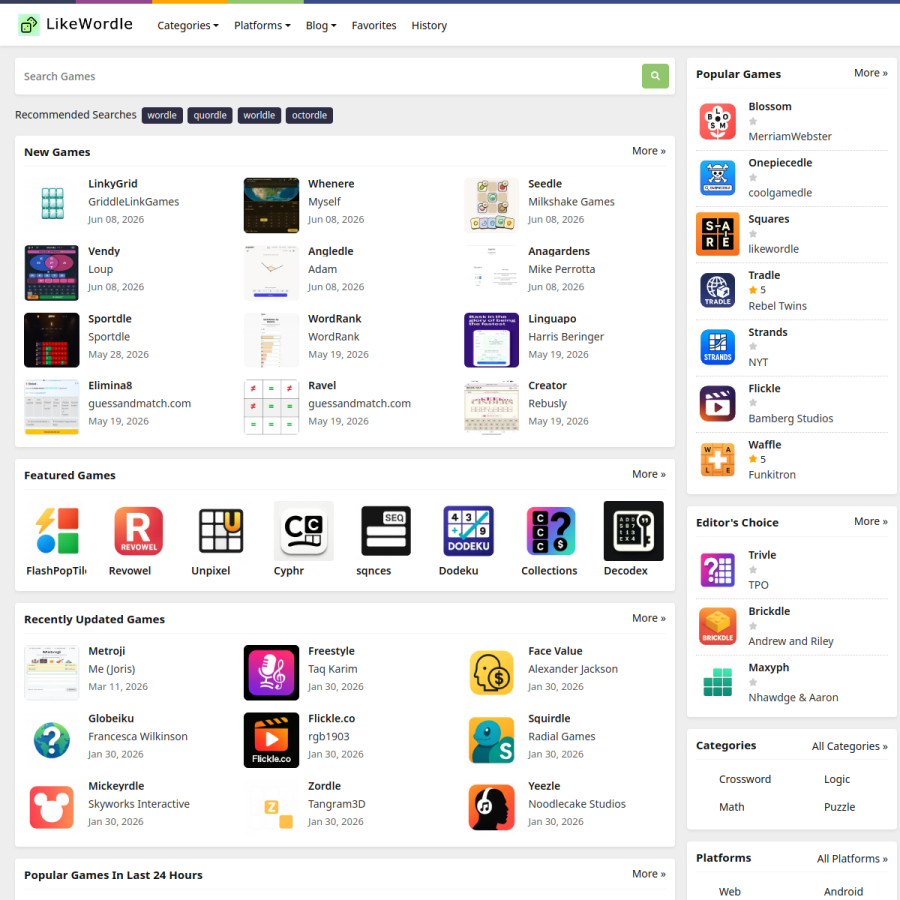This screenshot has width=900, height=900.
Task: Open the Linguapo game thumbnail
Action: 491,340
